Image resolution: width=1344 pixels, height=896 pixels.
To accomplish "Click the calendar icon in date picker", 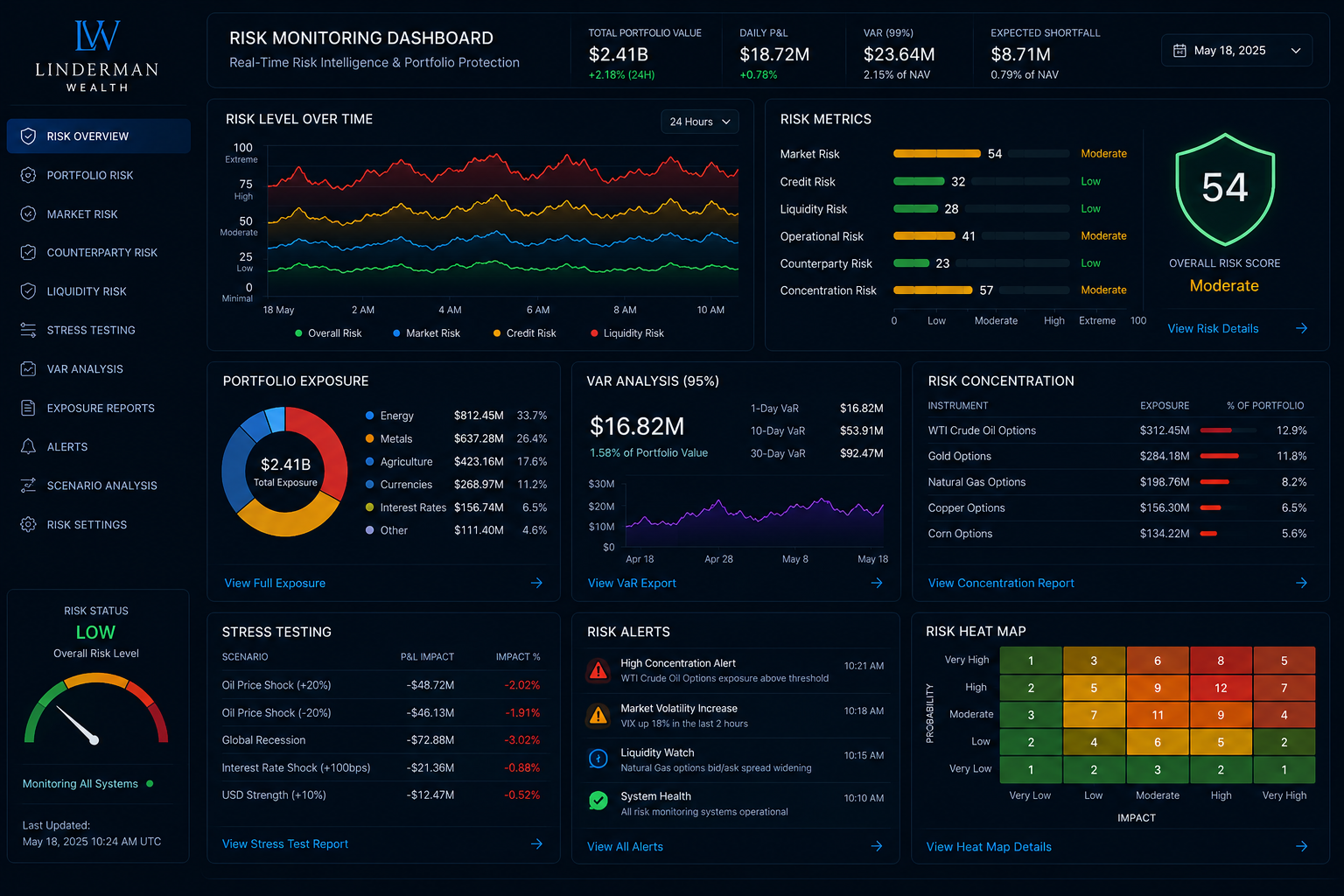I will pos(1179,51).
